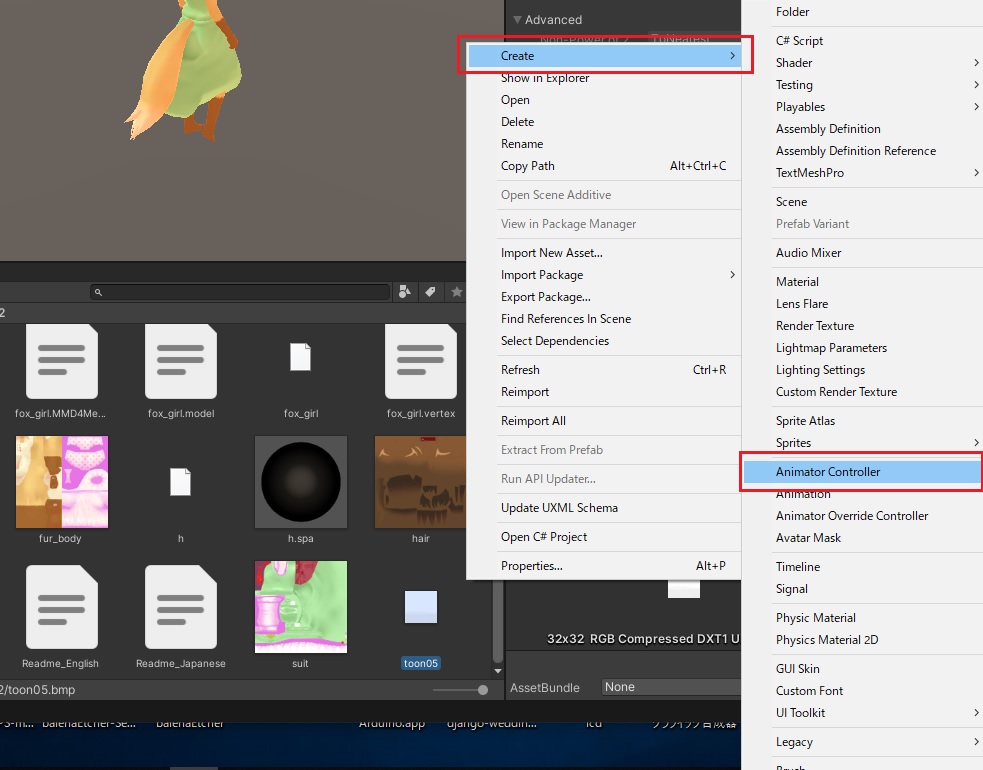The height and width of the screenshot is (770, 983).
Task: Create an Animator Controller
Action: click(862, 472)
